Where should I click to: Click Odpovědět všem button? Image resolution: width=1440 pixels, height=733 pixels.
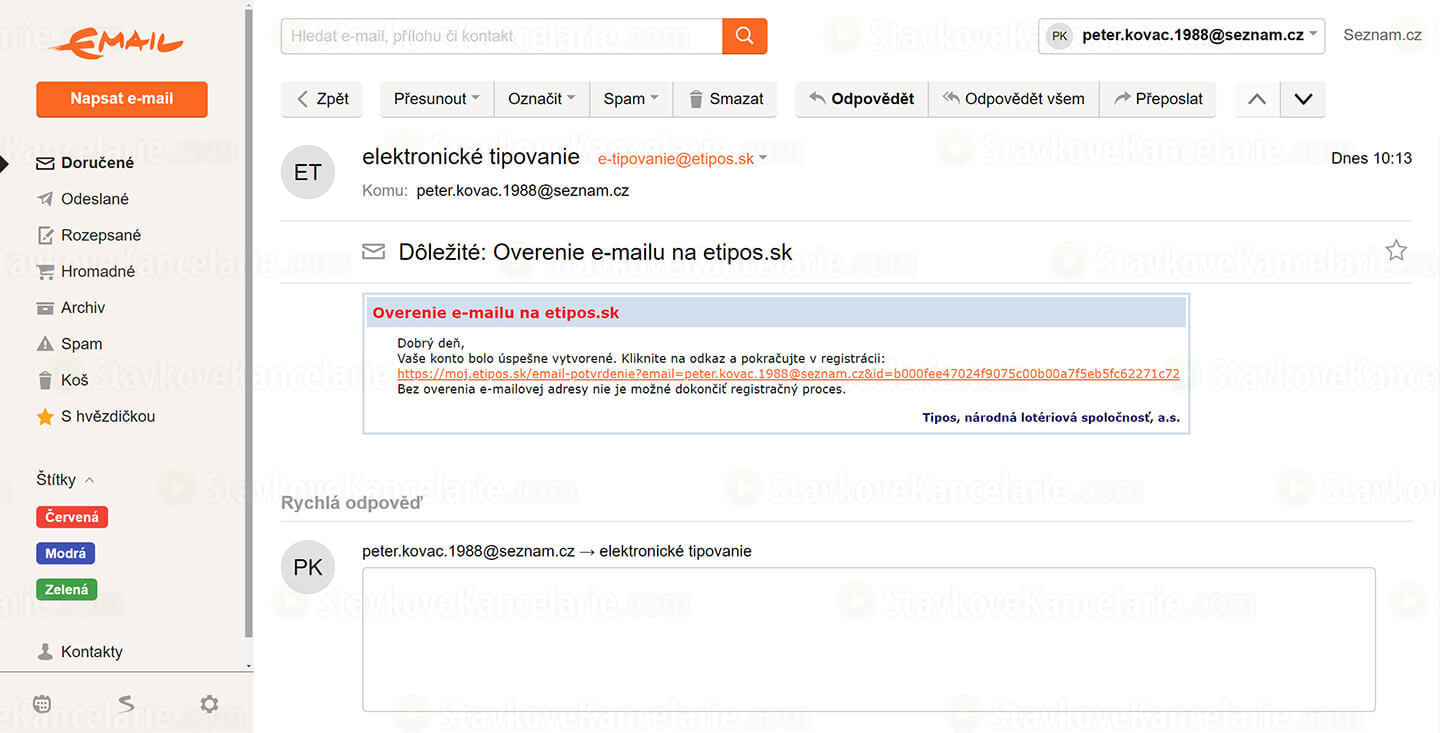1014,99
